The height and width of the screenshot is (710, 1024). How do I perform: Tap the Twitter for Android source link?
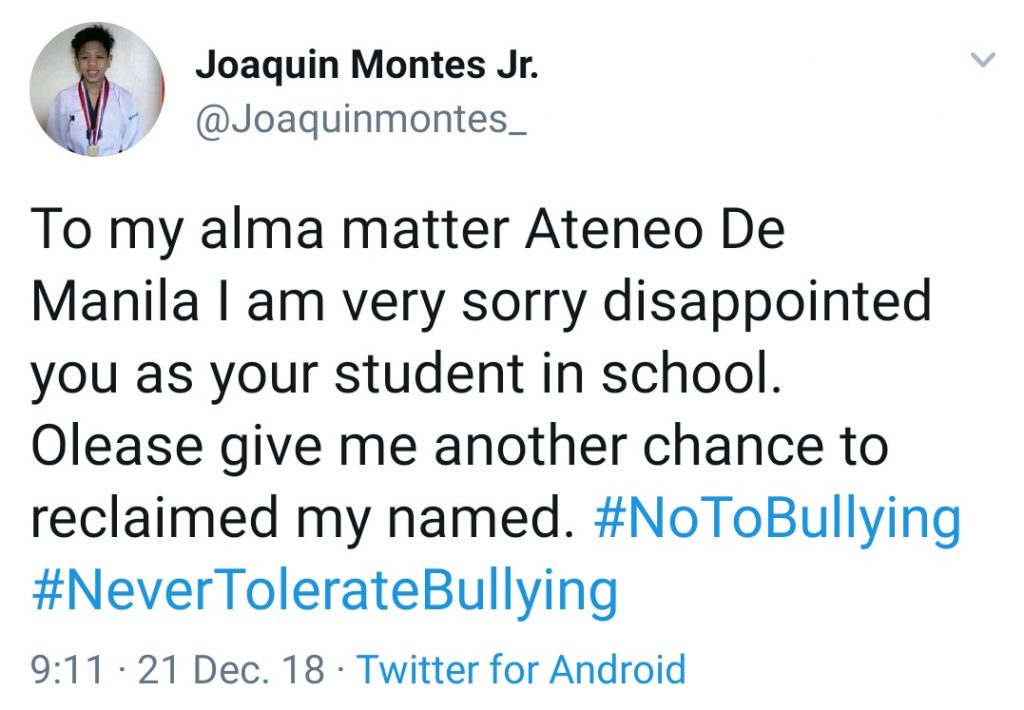pyautogui.click(x=521, y=669)
